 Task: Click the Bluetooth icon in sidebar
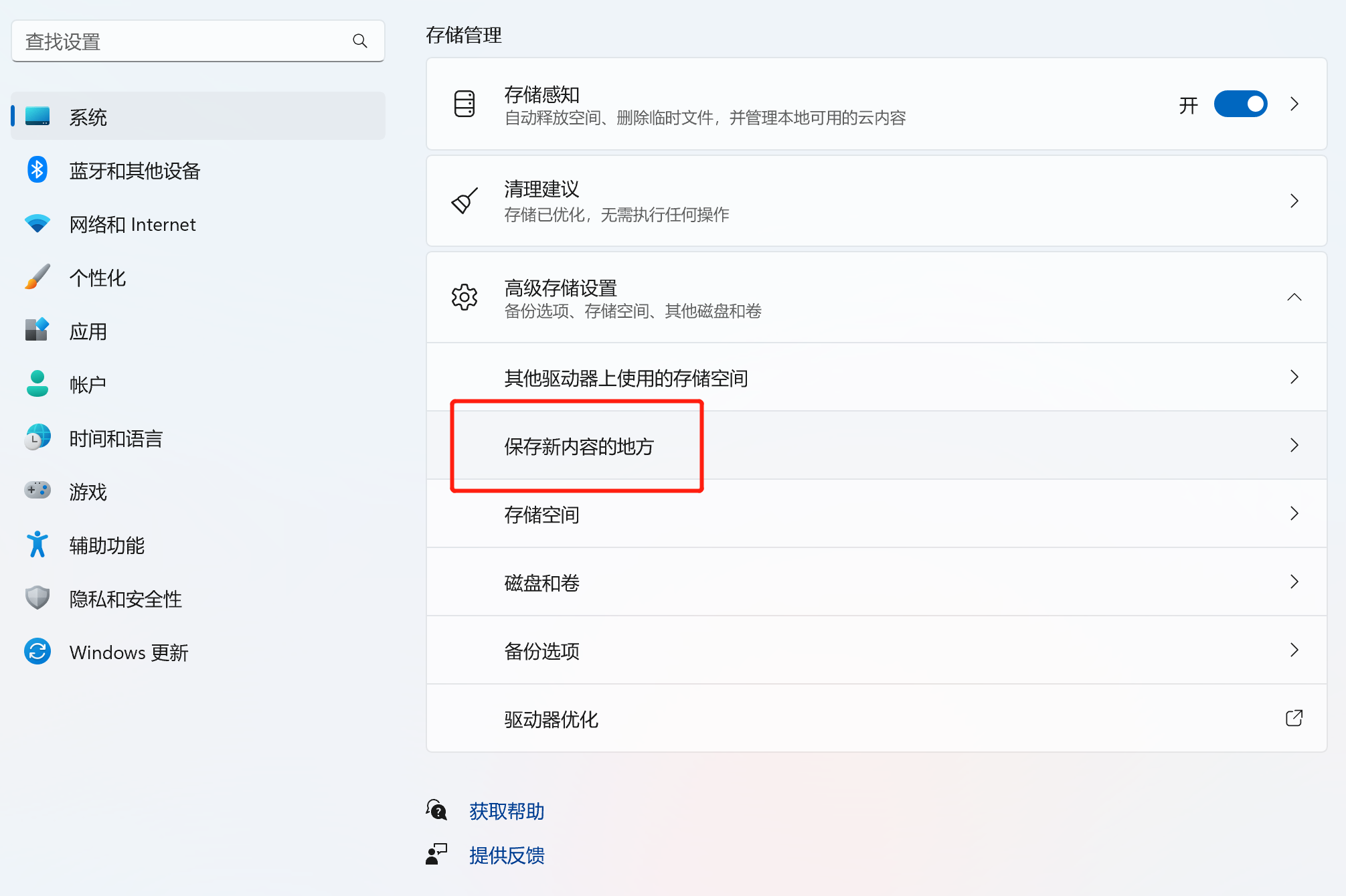pos(37,170)
